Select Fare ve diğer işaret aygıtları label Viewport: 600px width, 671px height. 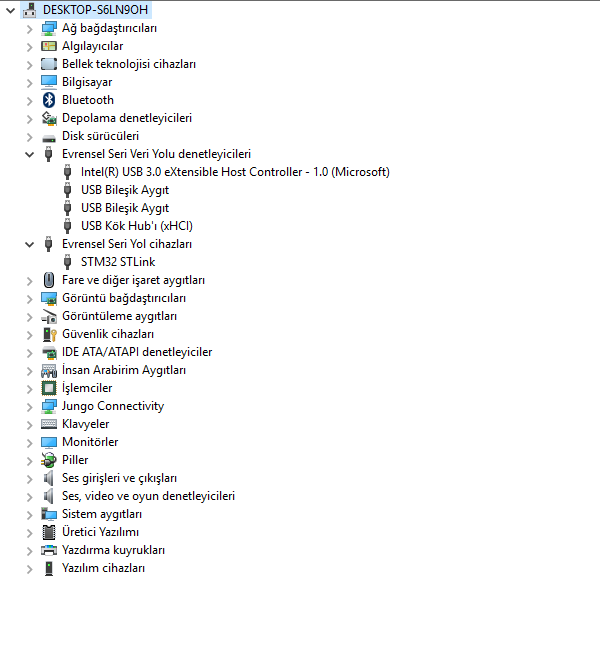[x=133, y=280]
